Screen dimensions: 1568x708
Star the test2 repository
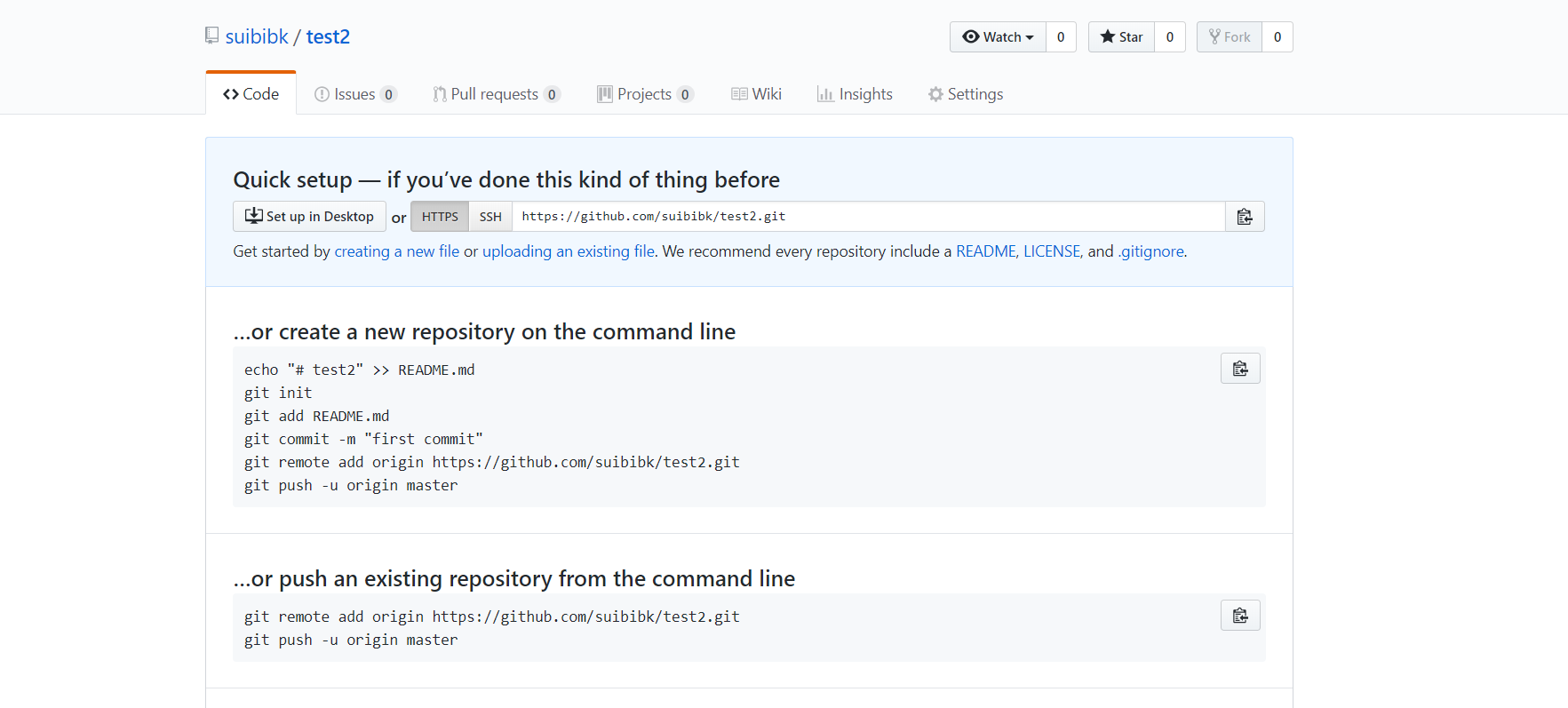point(1121,37)
